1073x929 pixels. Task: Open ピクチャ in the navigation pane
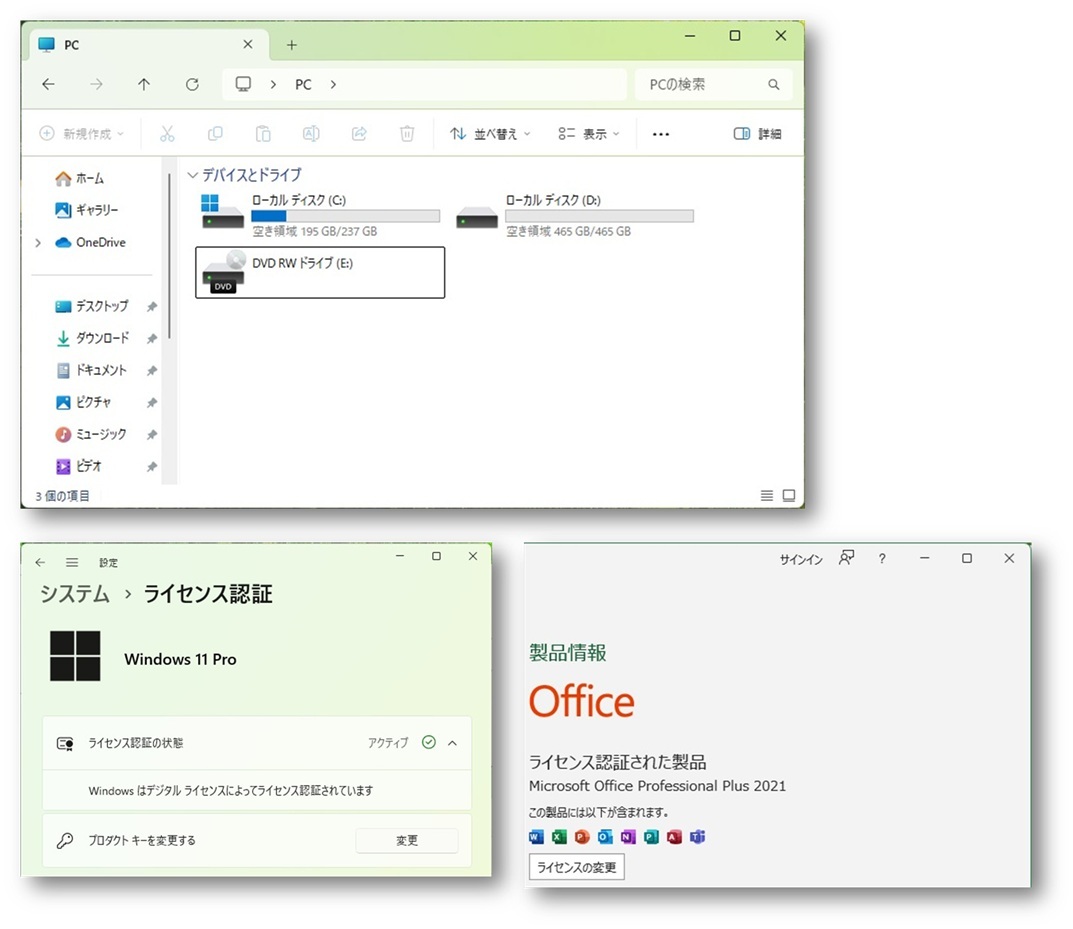pos(83,402)
